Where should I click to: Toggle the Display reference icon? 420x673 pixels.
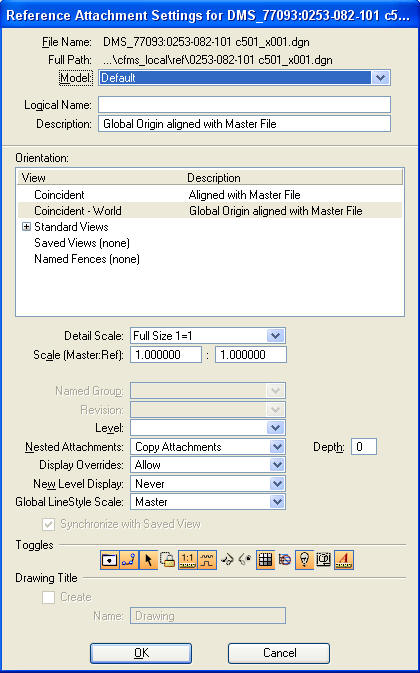[109, 560]
